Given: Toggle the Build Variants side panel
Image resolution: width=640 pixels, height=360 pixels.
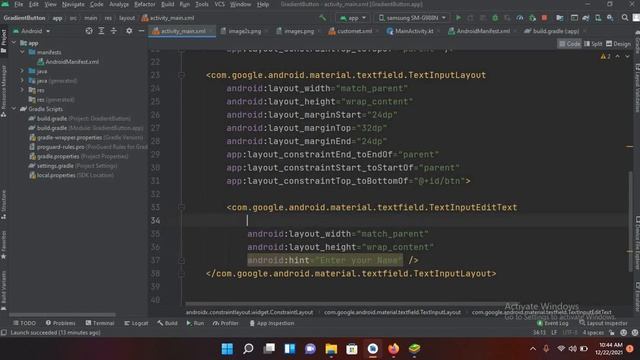Looking at the screenshot, I should point(4,290).
